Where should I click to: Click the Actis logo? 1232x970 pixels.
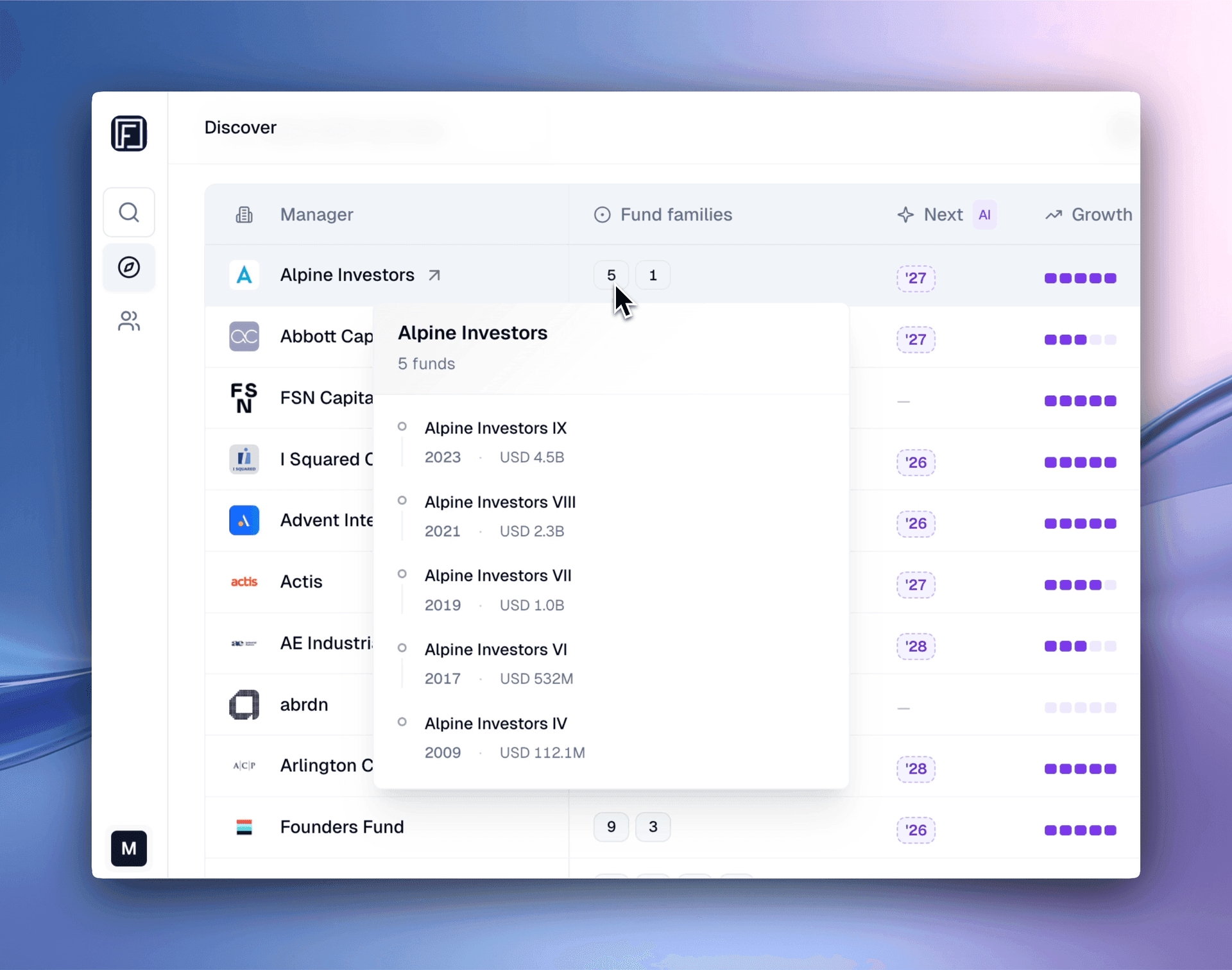pos(244,582)
